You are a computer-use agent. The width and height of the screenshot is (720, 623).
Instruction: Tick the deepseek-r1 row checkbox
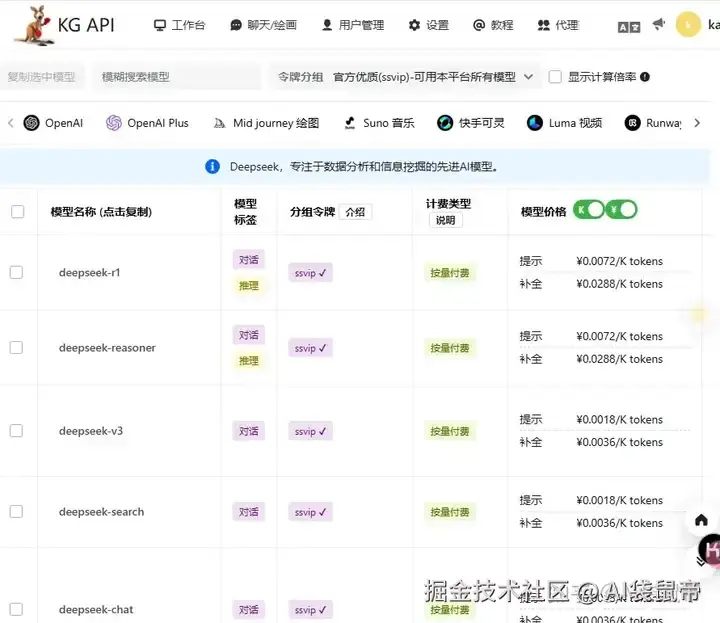coord(17,272)
